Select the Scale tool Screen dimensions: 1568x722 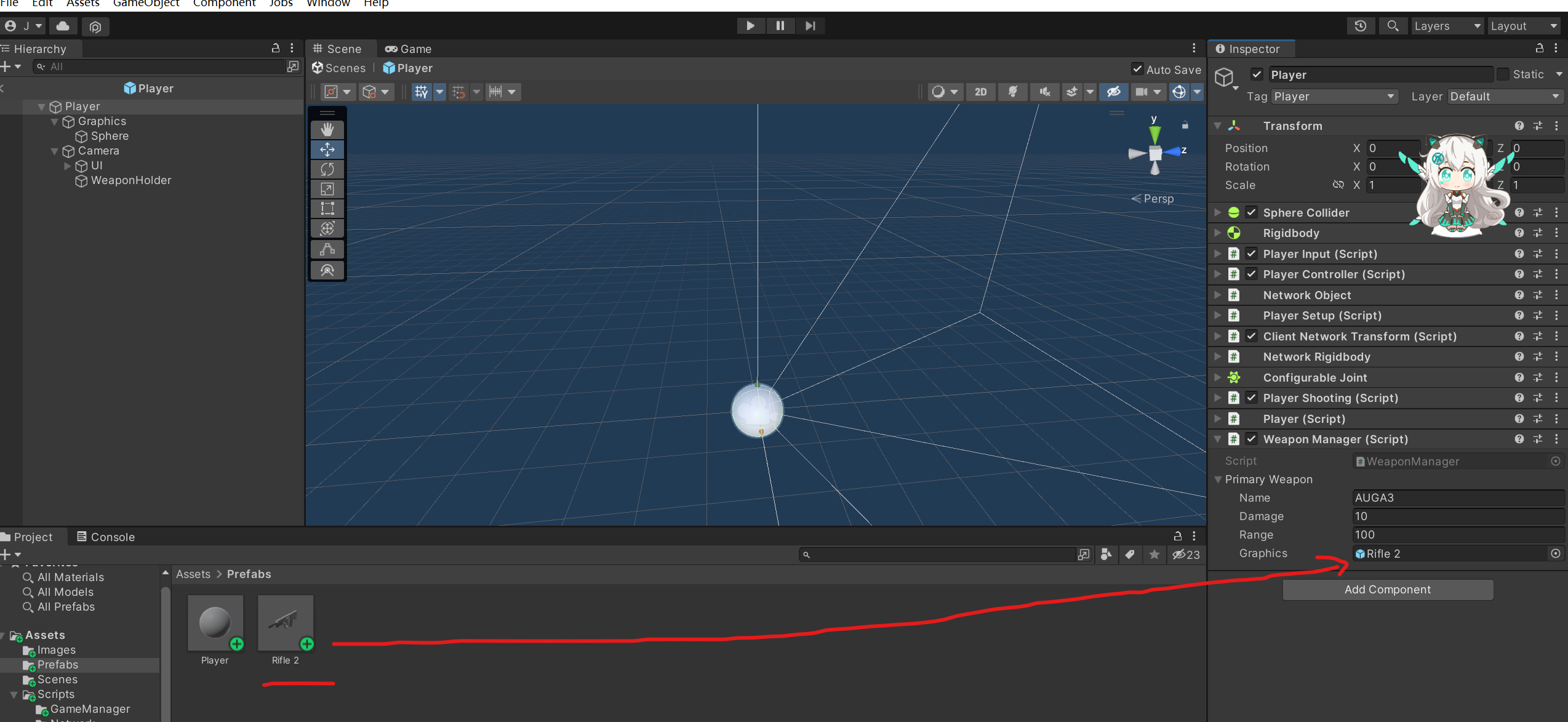[327, 188]
